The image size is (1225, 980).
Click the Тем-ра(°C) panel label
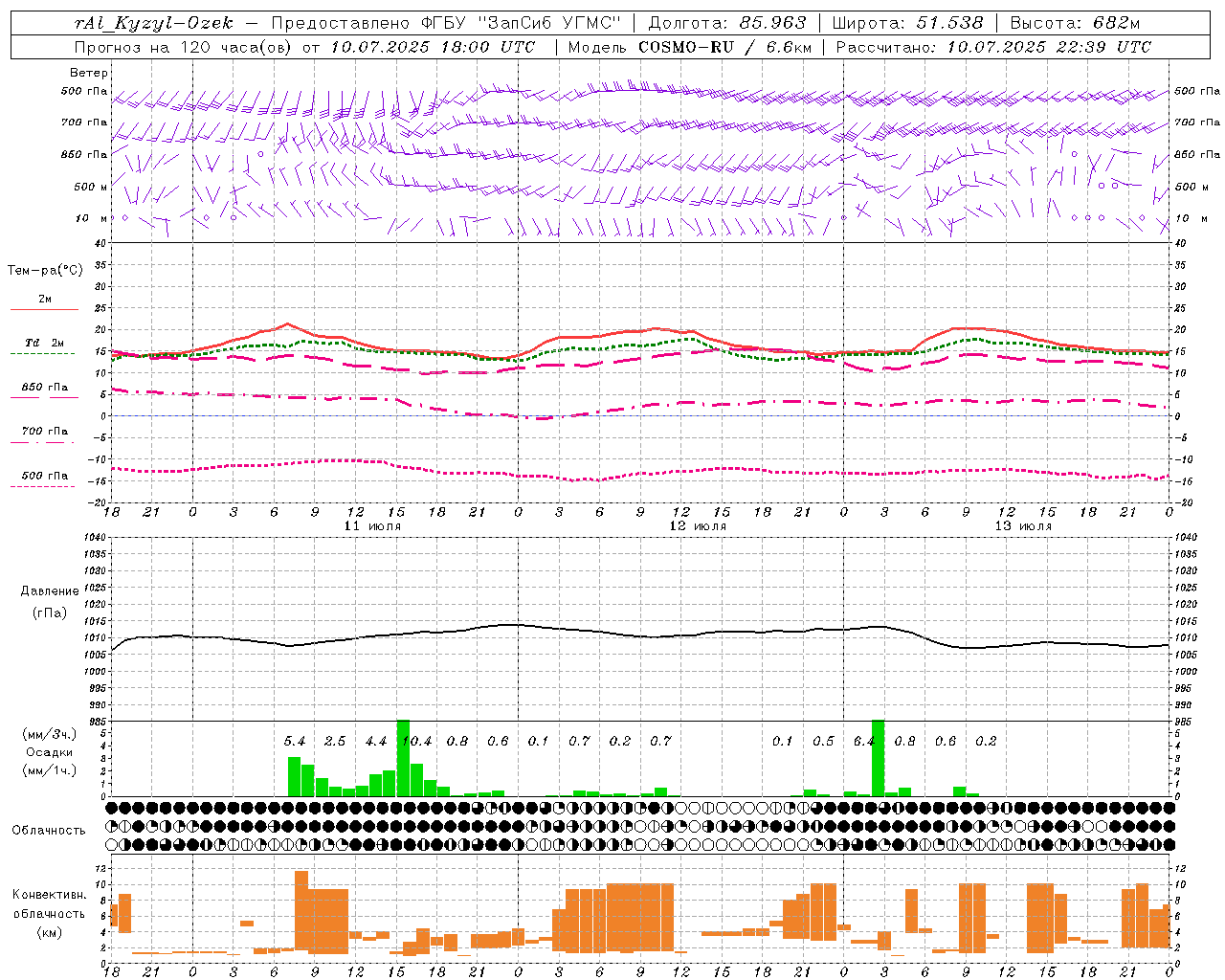click(45, 270)
